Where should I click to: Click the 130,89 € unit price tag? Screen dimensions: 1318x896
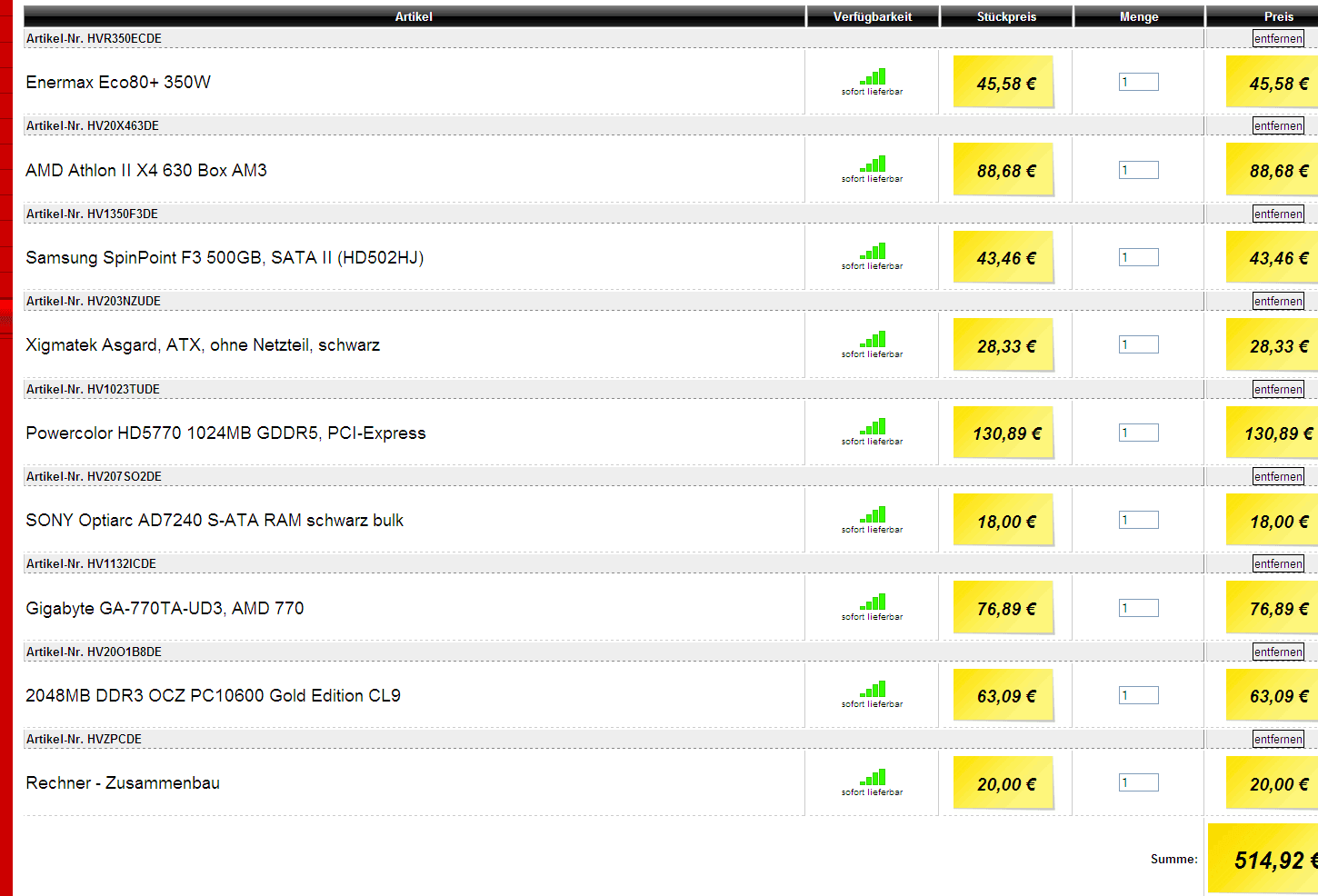pos(1004,433)
